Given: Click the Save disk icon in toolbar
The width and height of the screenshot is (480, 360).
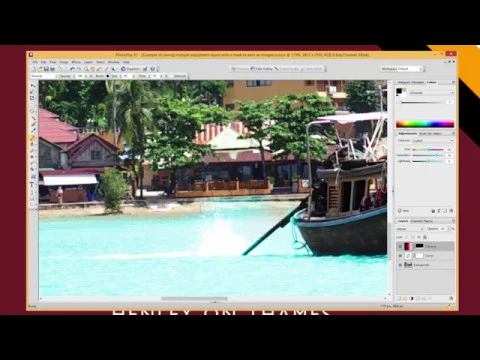Looking at the screenshot, I should click(46, 69).
